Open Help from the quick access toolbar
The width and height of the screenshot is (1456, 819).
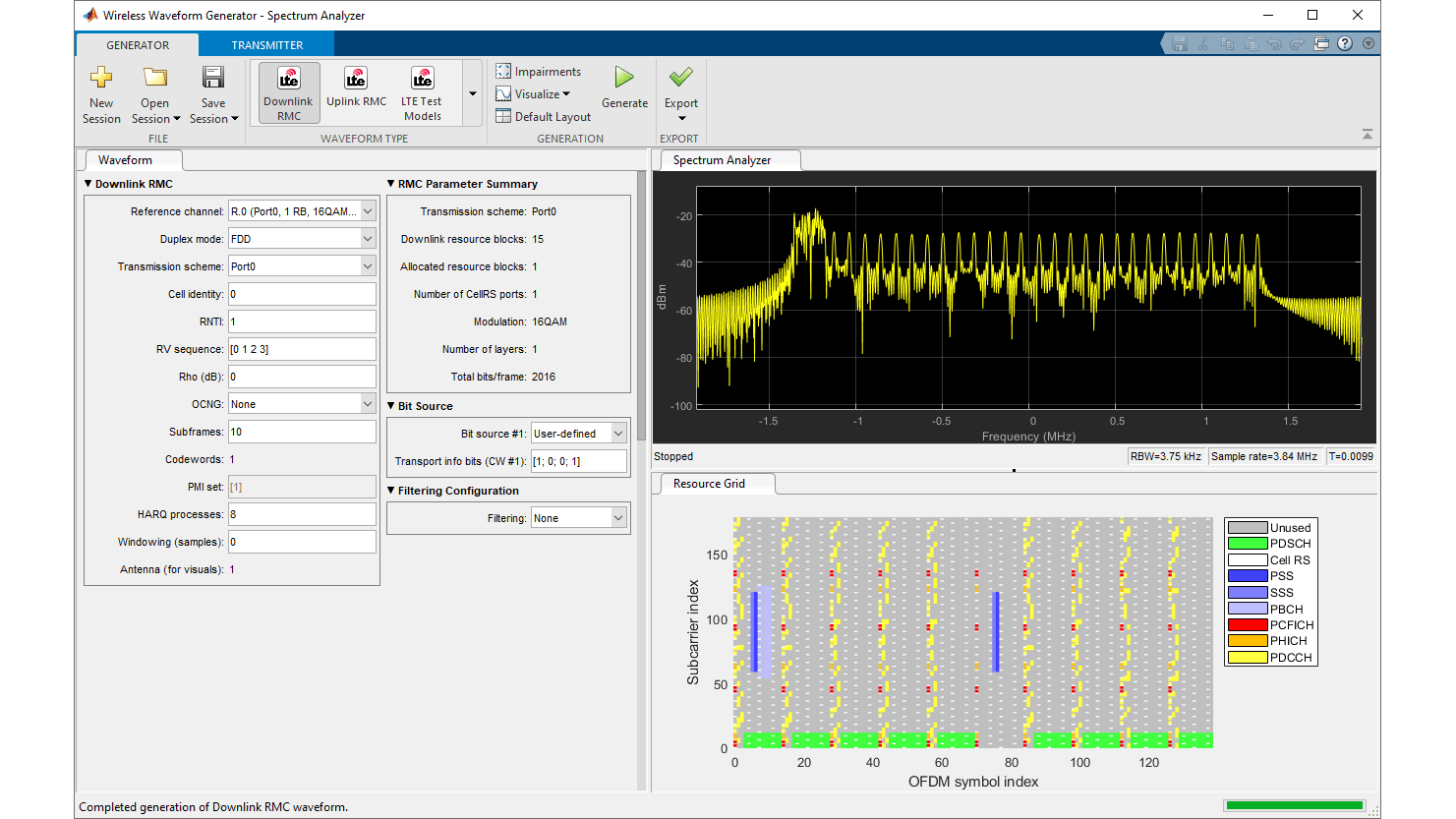pyautogui.click(x=1345, y=43)
